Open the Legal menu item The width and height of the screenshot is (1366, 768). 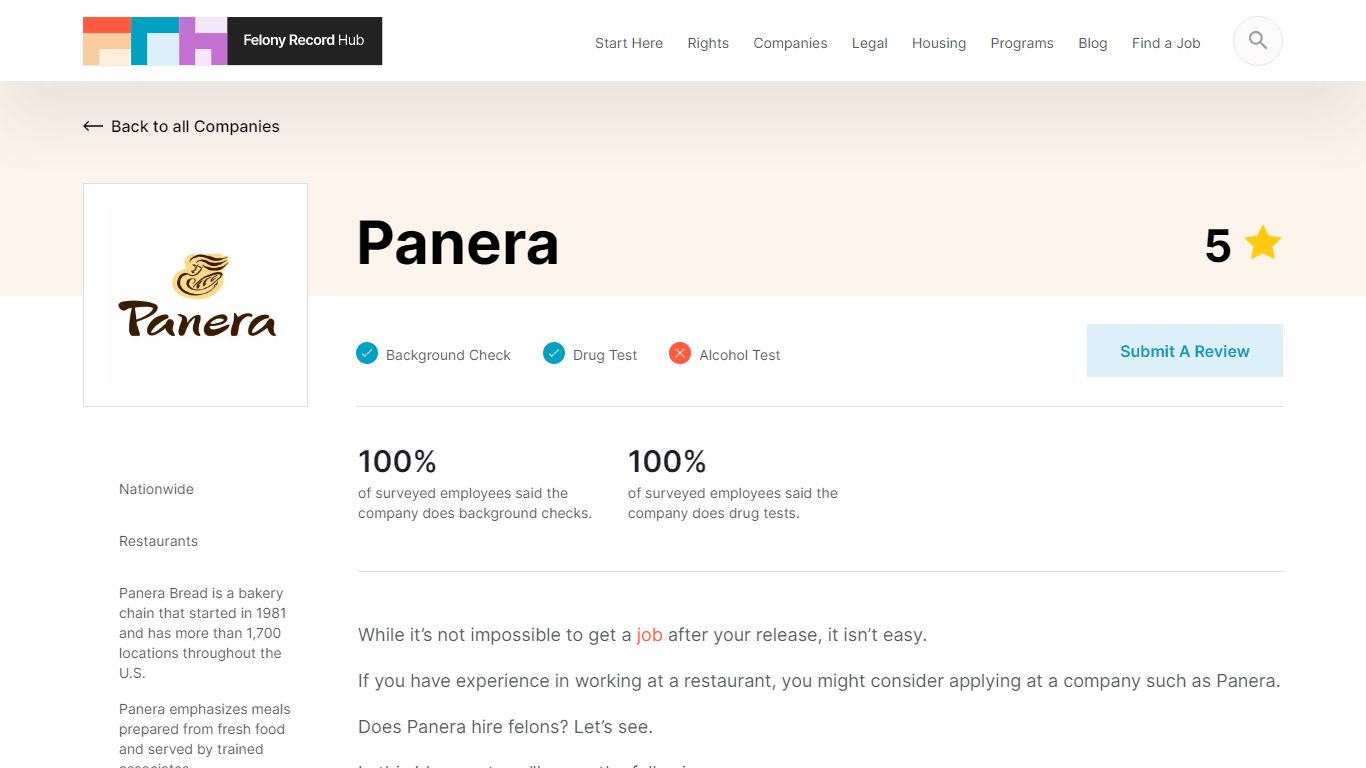click(x=870, y=43)
